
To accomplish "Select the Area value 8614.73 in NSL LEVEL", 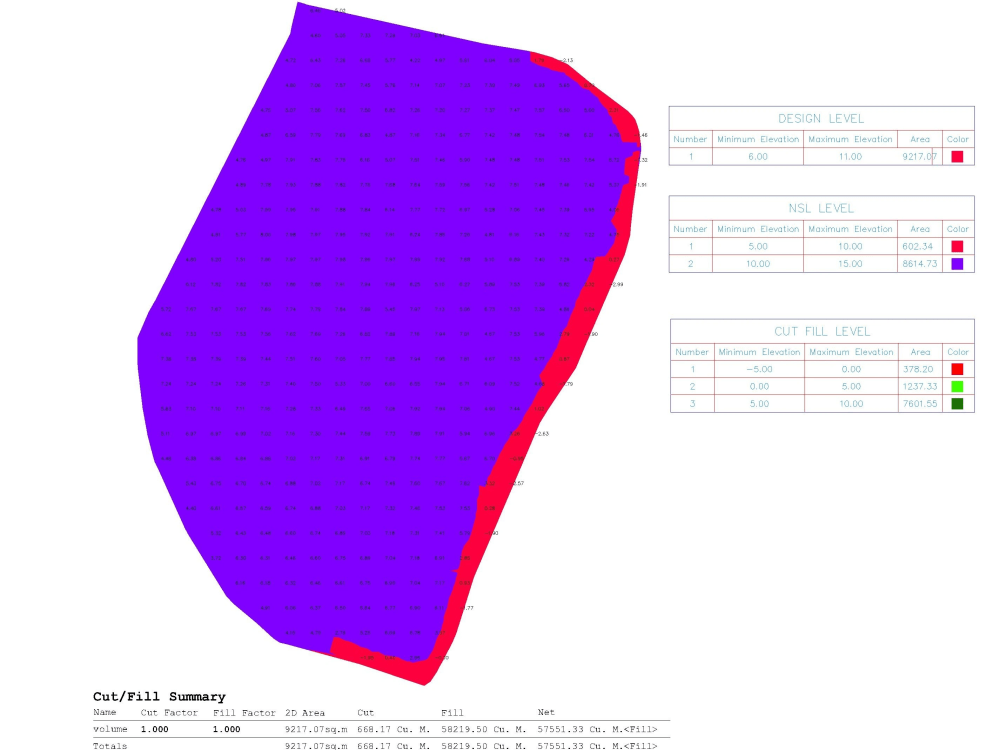I will coord(919,264).
